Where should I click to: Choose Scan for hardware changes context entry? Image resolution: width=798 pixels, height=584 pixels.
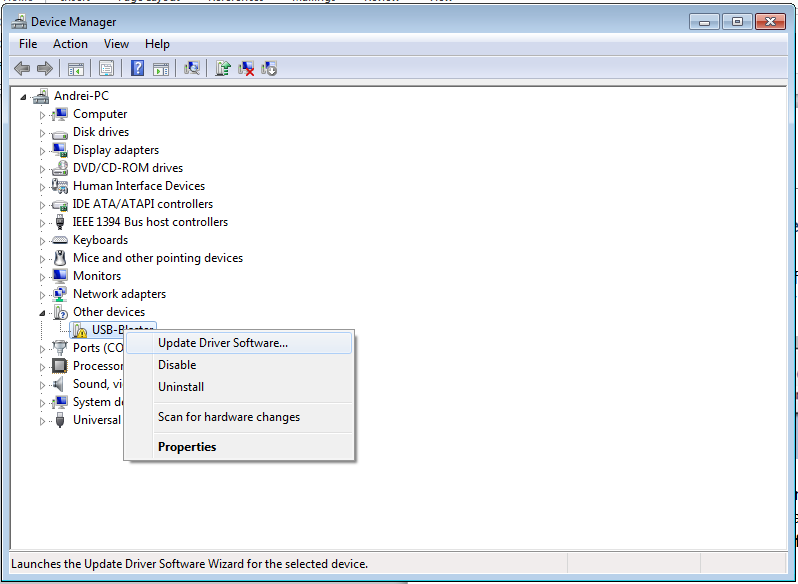coord(239,417)
